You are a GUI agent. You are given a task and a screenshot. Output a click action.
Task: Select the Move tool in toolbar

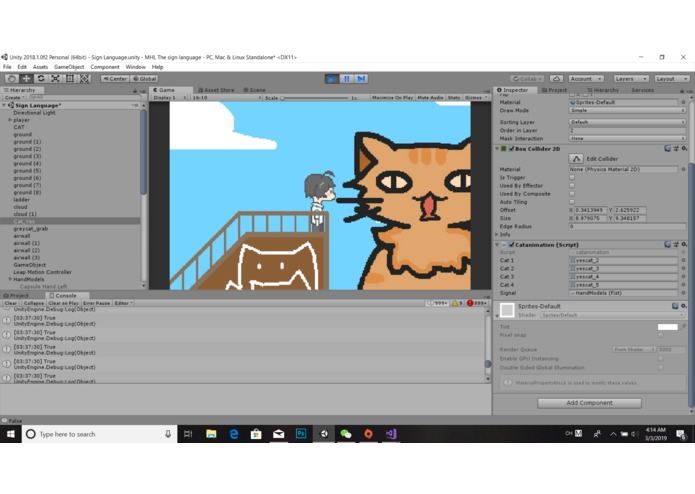[x=27, y=79]
